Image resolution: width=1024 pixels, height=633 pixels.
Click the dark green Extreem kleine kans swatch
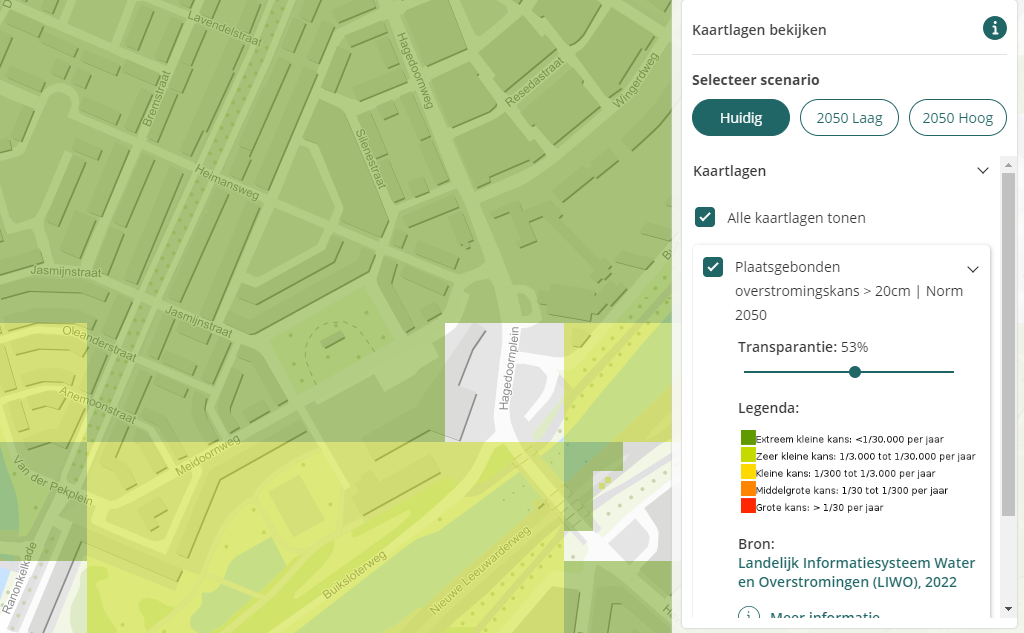pos(748,438)
